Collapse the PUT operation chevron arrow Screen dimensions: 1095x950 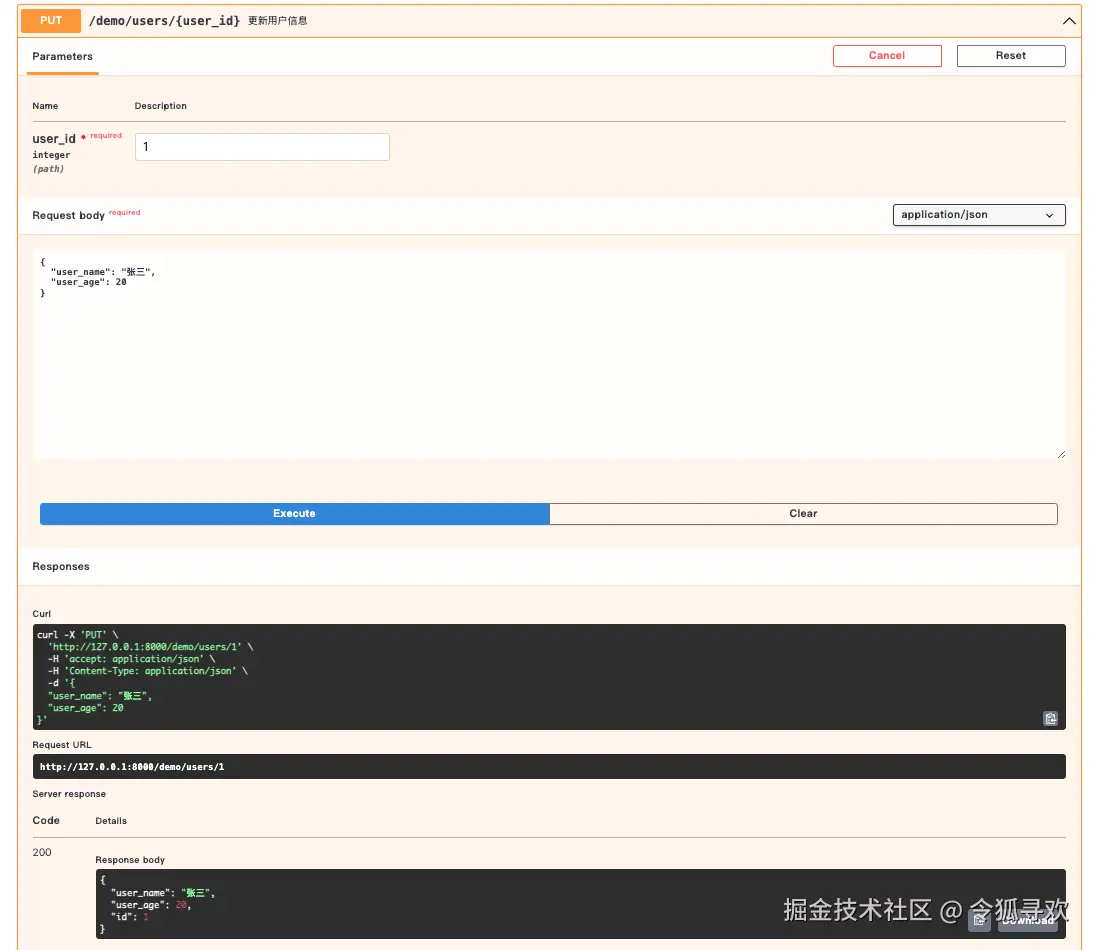[x=1068, y=21]
